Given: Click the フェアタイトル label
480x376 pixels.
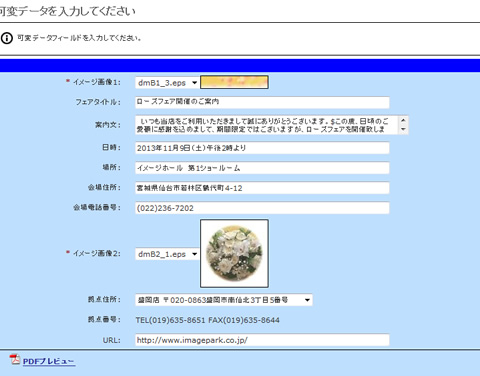Looking at the screenshot, I should 98,102.
